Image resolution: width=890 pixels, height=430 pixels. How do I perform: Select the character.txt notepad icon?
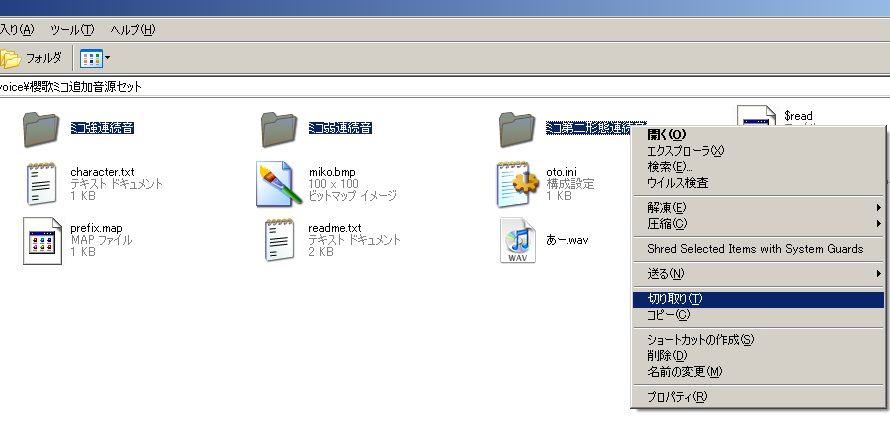41,184
